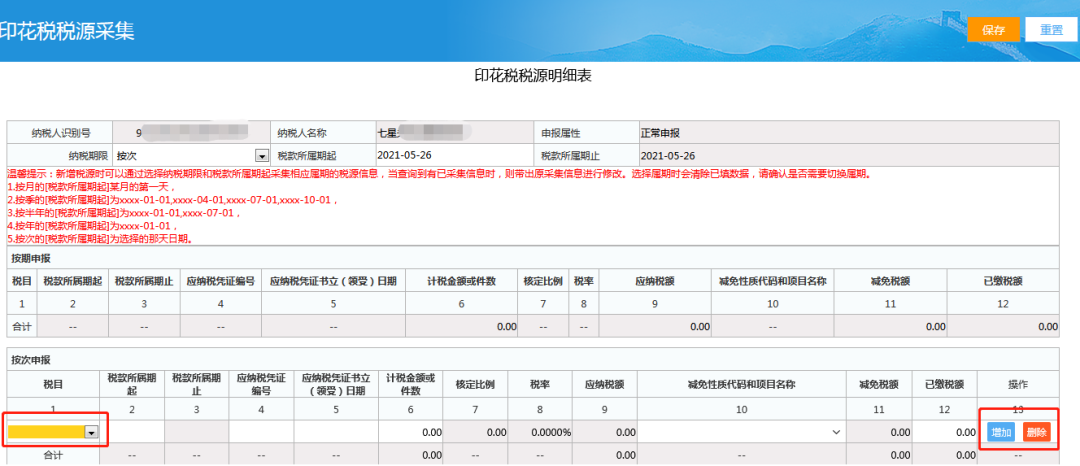The image size is (1080, 466).
Task: Click the notice line 5 about 按次
Action: point(99,239)
